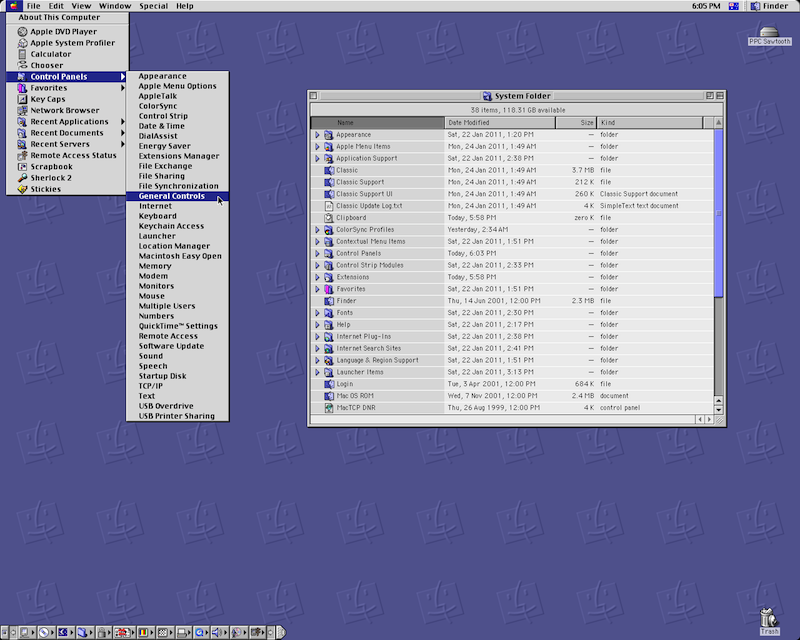The width and height of the screenshot is (800, 640).
Task: Choose General Controls from Control Panels submenu
Action: pyautogui.click(x=171, y=196)
